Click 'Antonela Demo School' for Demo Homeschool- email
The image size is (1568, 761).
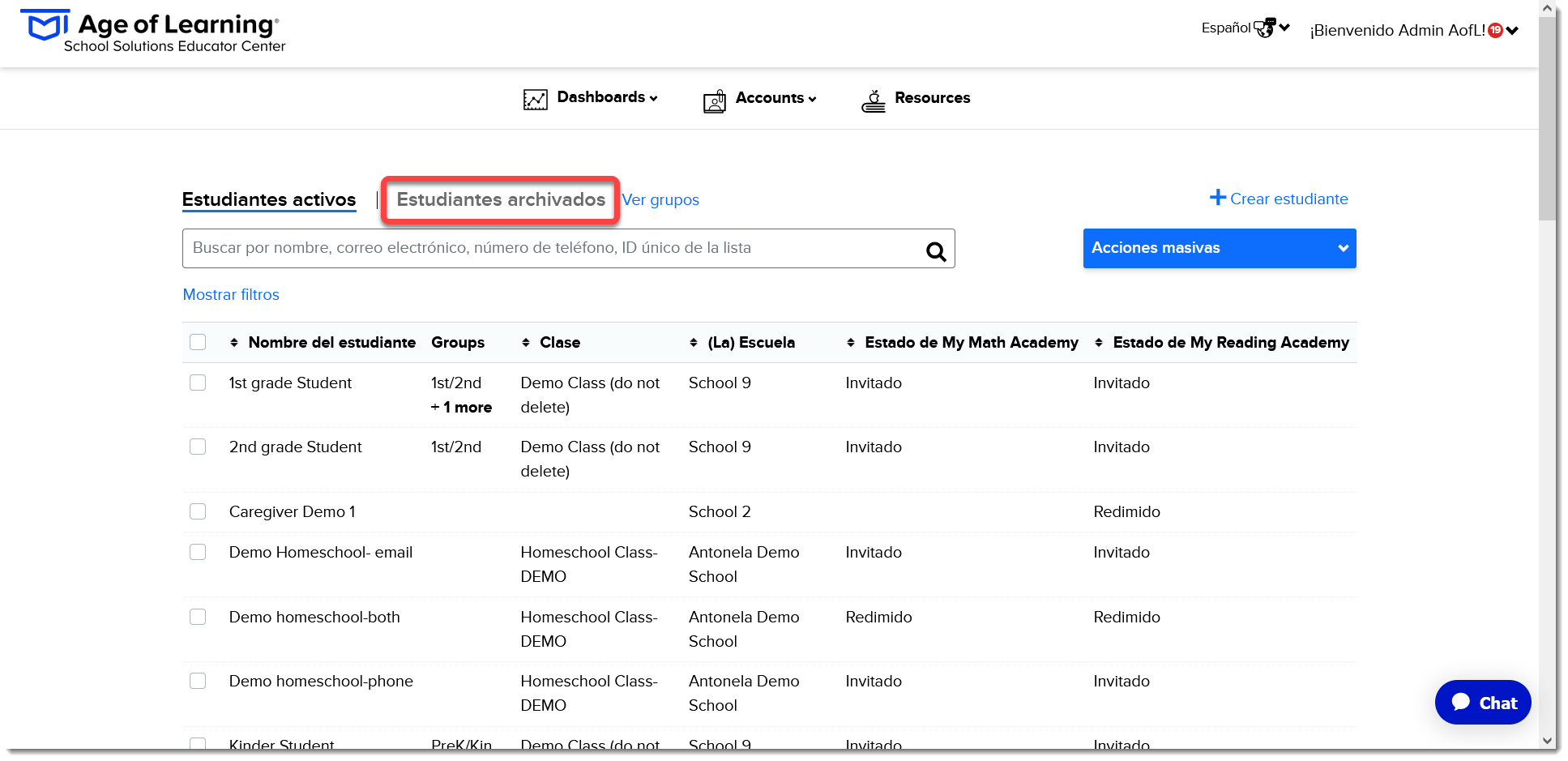point(744,564)
